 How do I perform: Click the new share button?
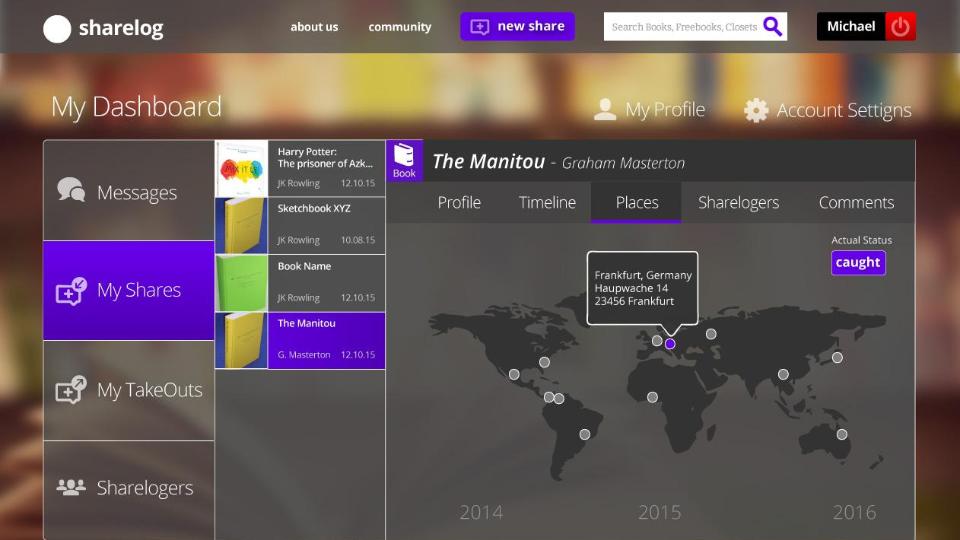click(x=517, y=27)
